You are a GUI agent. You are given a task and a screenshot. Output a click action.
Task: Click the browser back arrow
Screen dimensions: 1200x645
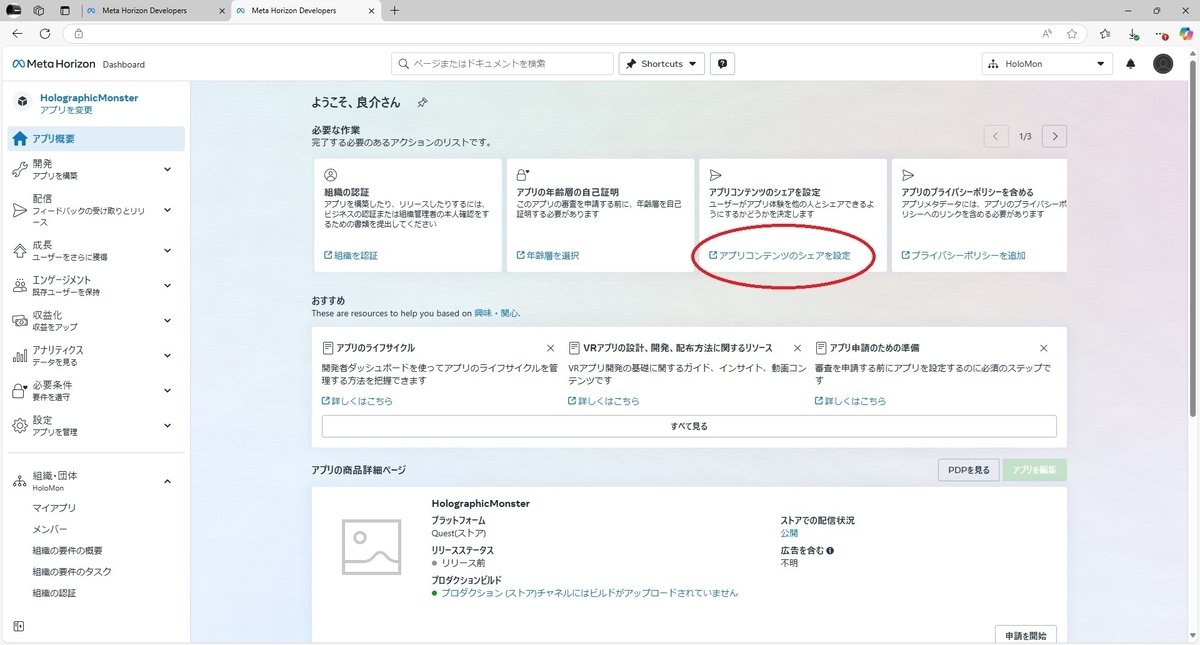(x=17, y=33)
